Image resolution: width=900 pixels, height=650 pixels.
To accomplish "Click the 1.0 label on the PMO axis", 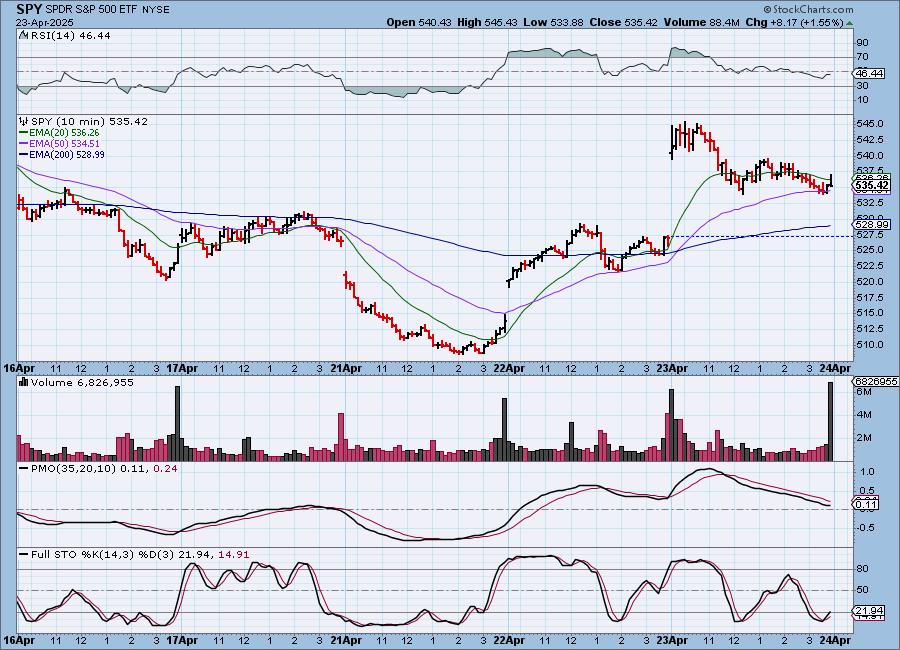I will coord(867,471).
